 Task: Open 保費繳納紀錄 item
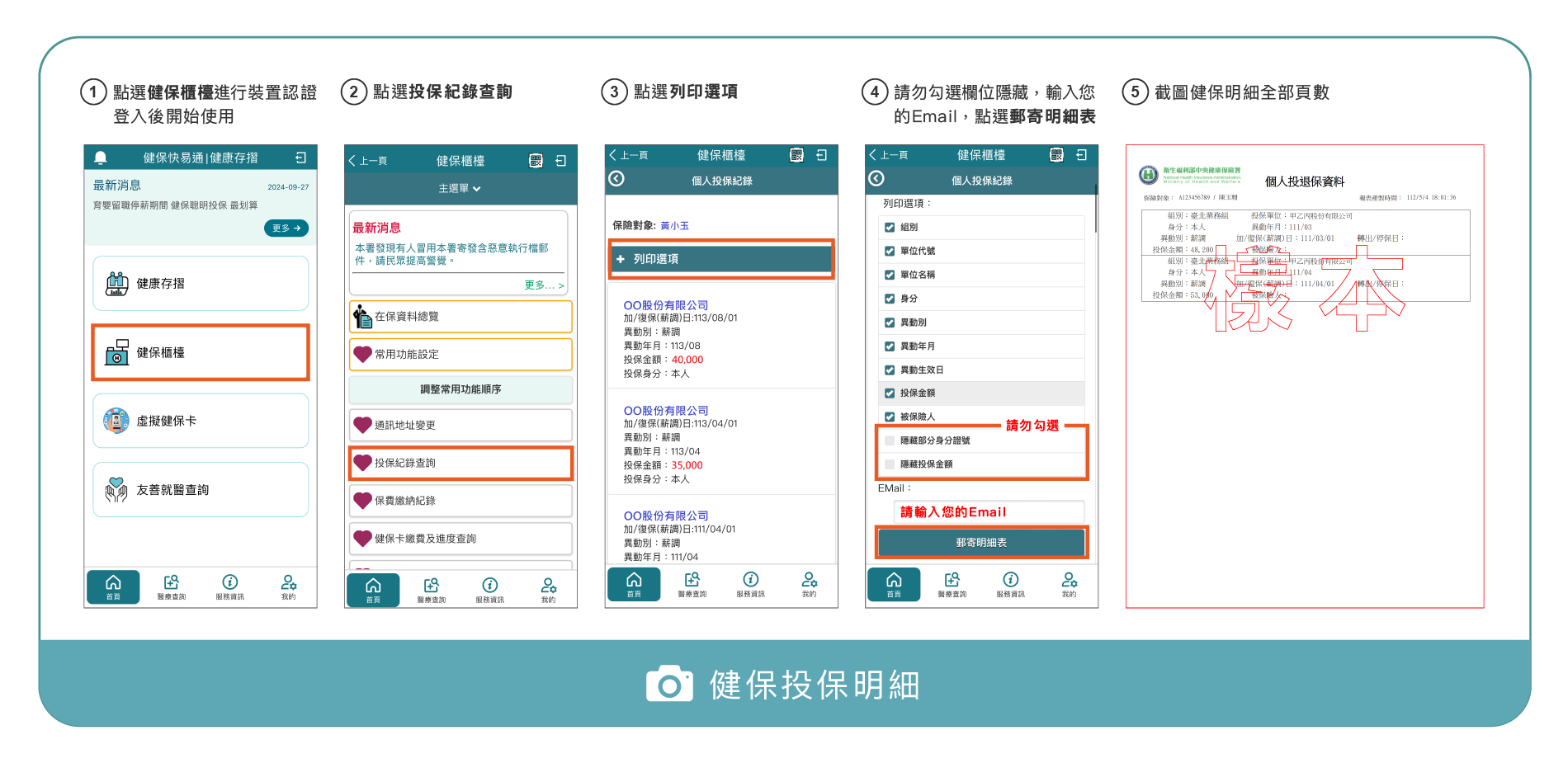(460, 501)
